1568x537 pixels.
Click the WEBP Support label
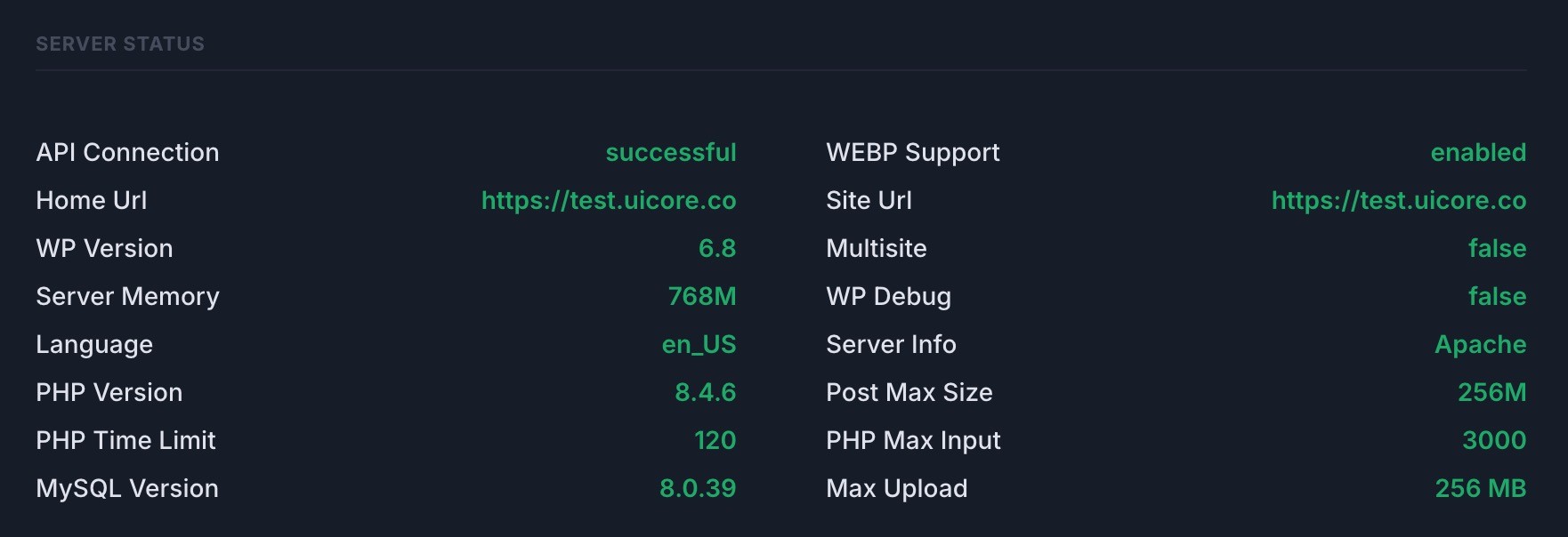(x=913, y=153)
